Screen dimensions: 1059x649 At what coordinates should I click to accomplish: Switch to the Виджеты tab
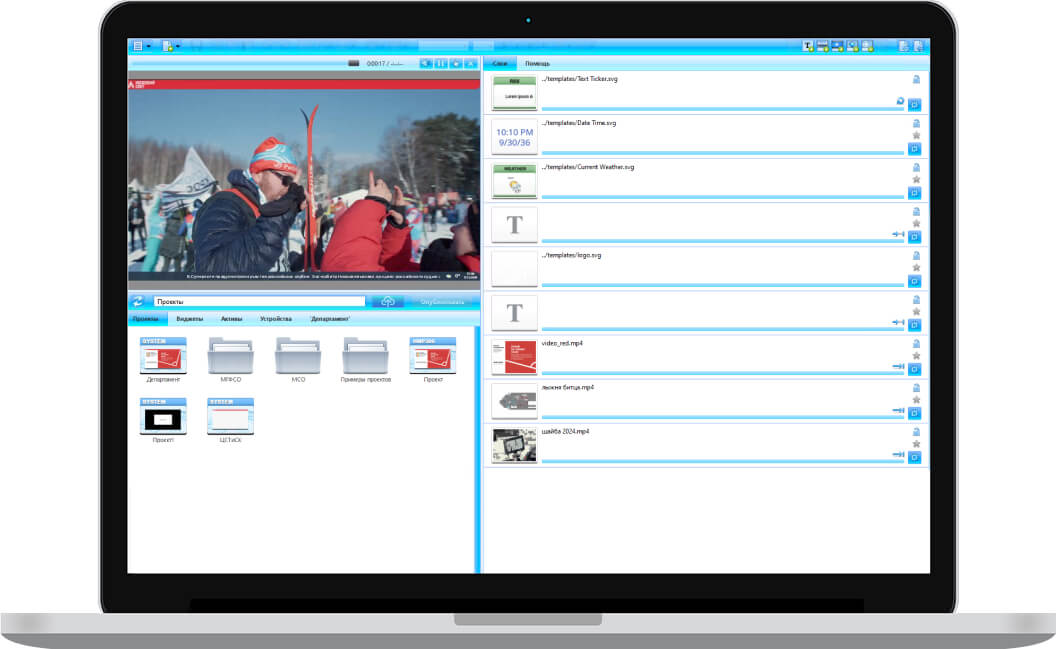190,319
